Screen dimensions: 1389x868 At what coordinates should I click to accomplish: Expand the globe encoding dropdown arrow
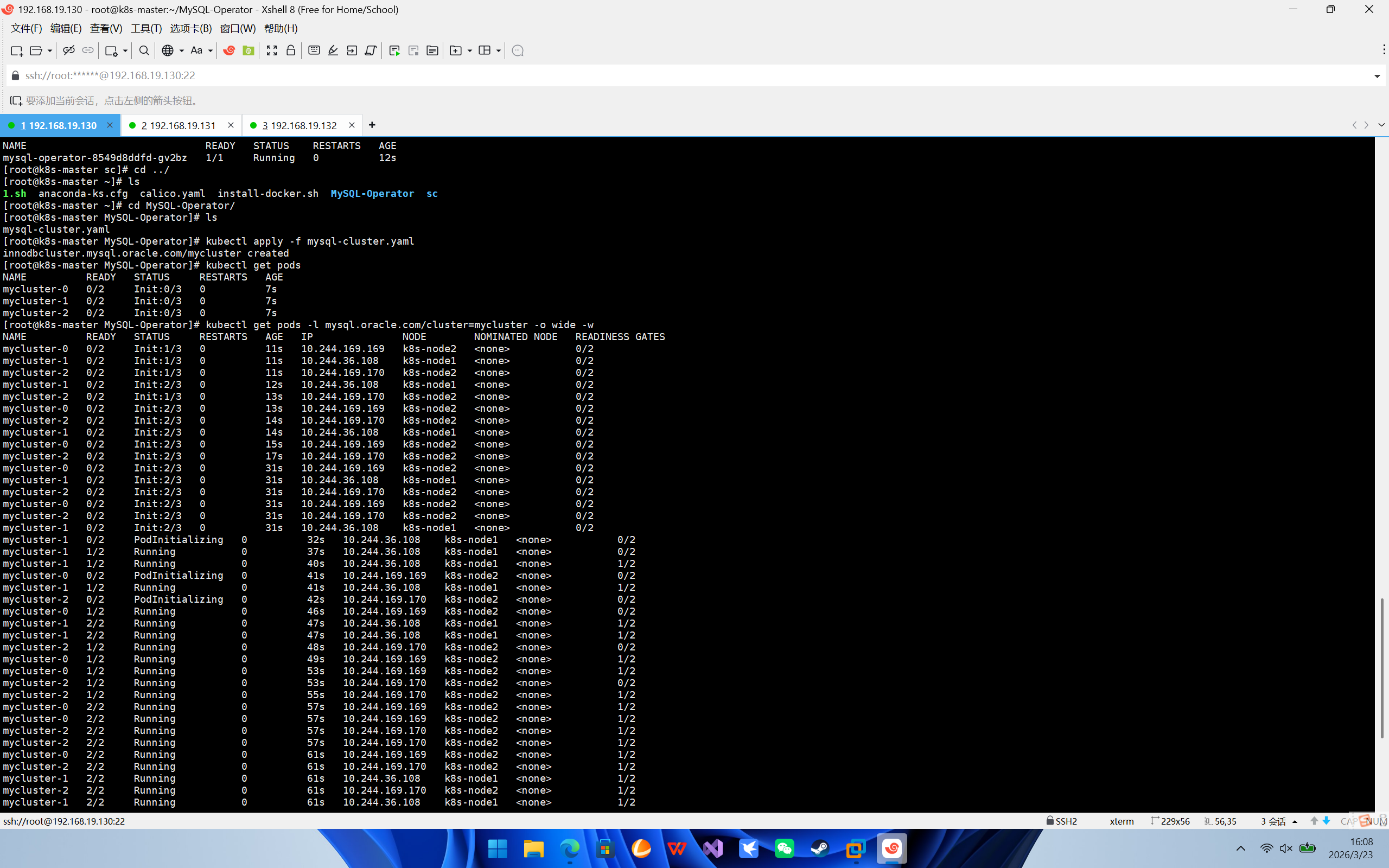[x=181, y=51]
